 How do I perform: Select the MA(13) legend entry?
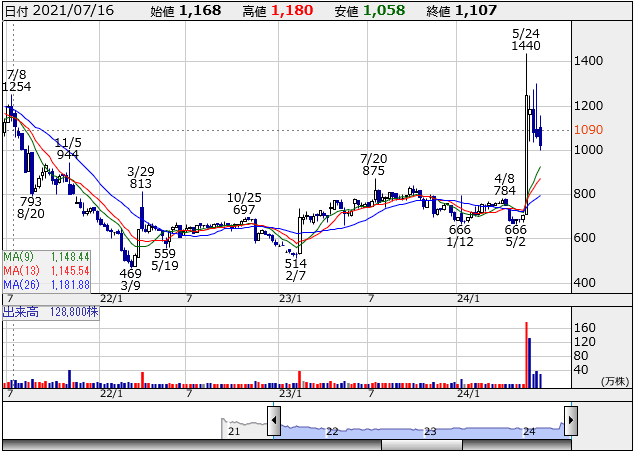point(46,271)
